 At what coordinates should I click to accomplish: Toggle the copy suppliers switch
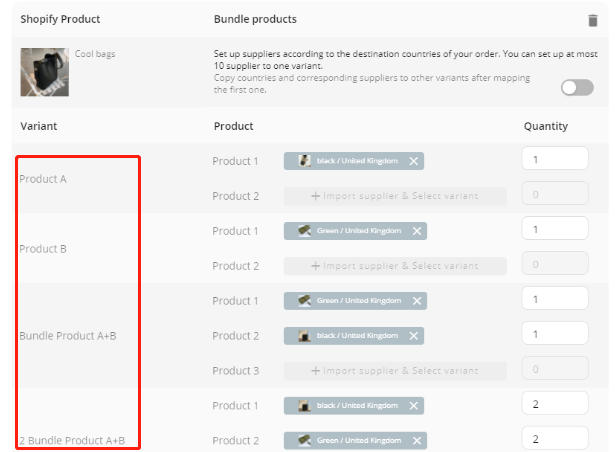[577, 88]
